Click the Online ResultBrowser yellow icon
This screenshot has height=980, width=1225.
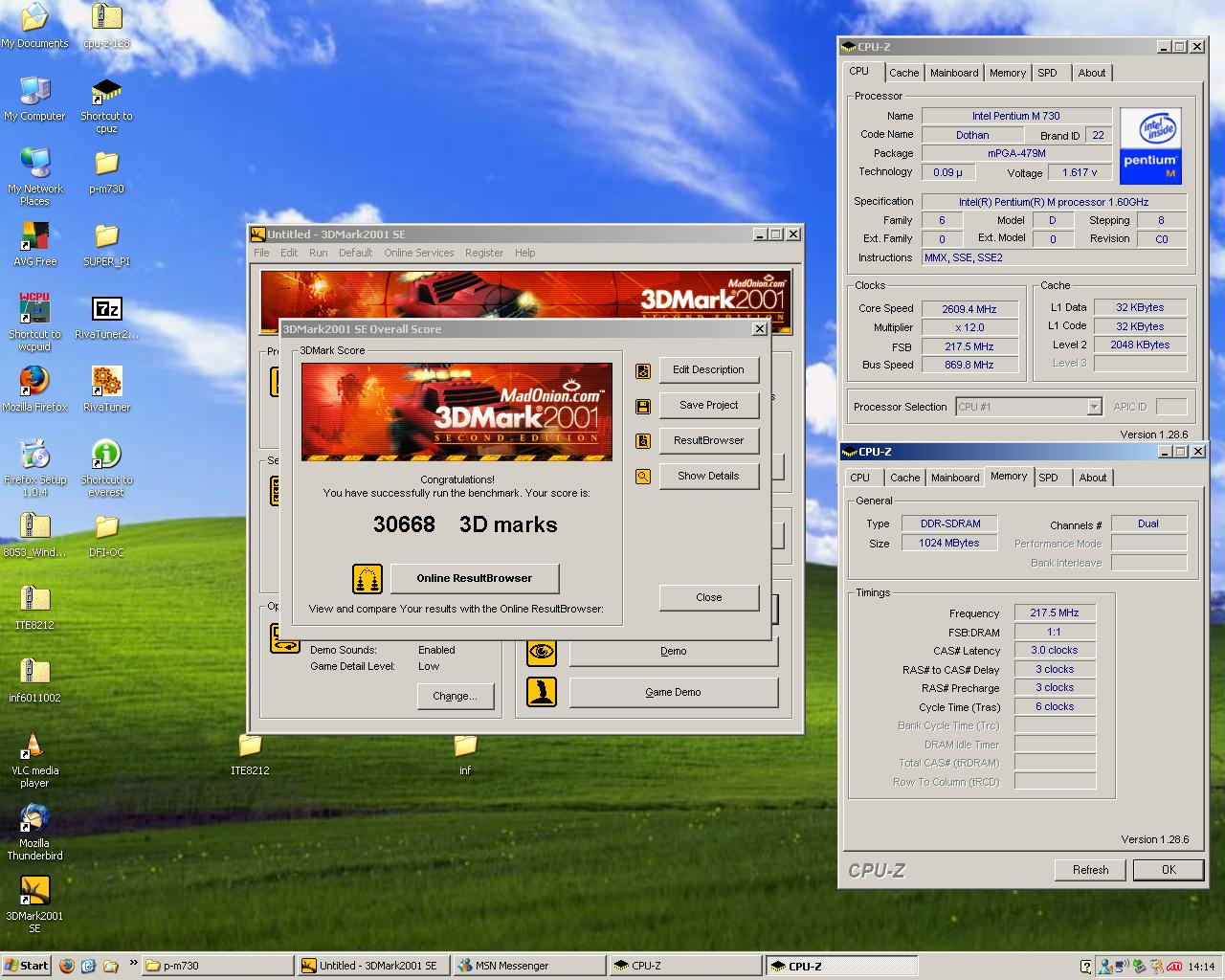pos(367,578)
